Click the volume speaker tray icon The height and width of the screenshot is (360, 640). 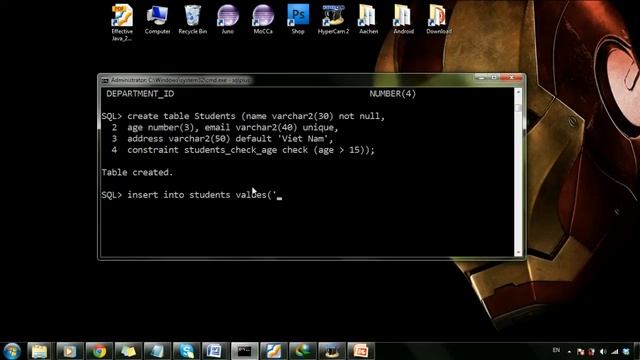(x=603, y=351)
